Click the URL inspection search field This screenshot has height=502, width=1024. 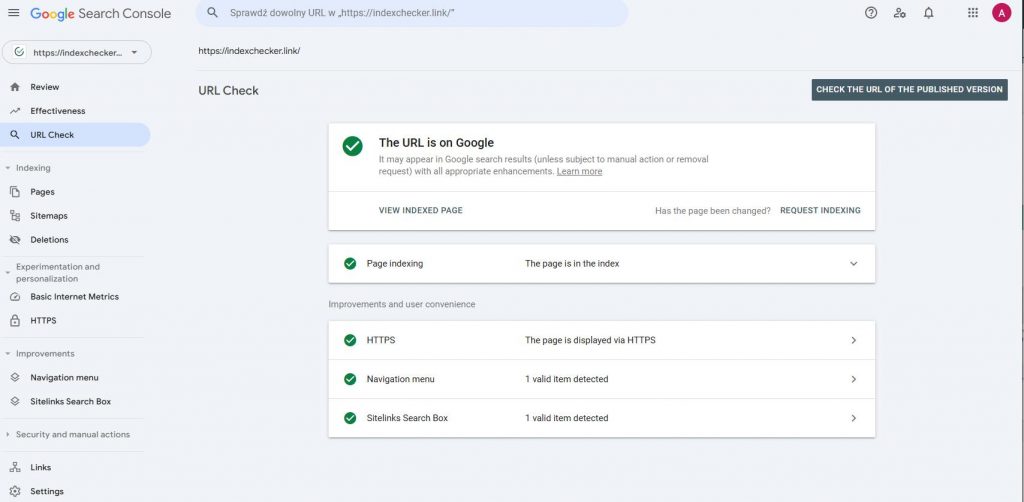click(412, 13)
